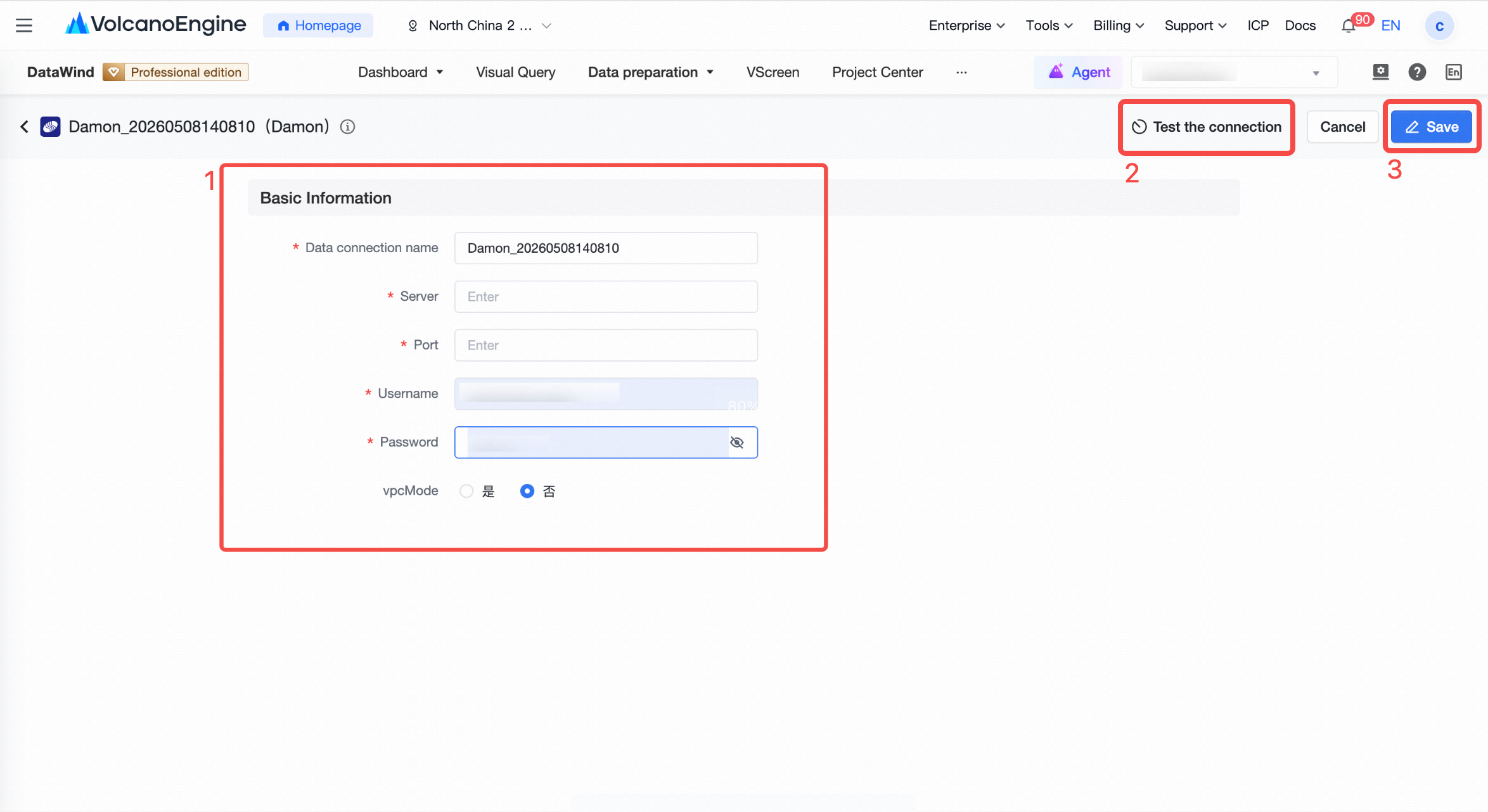Image resolution: width=1488 pixels, height=812 pixels.
Task: Open the help question mark icon
Action: [x=1417, y=72]
